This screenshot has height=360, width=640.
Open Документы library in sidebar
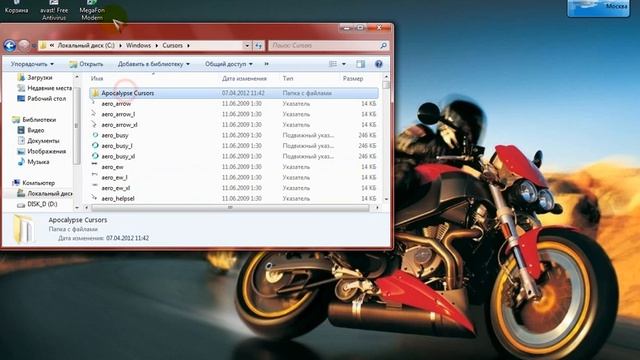(x=38, y=141)
